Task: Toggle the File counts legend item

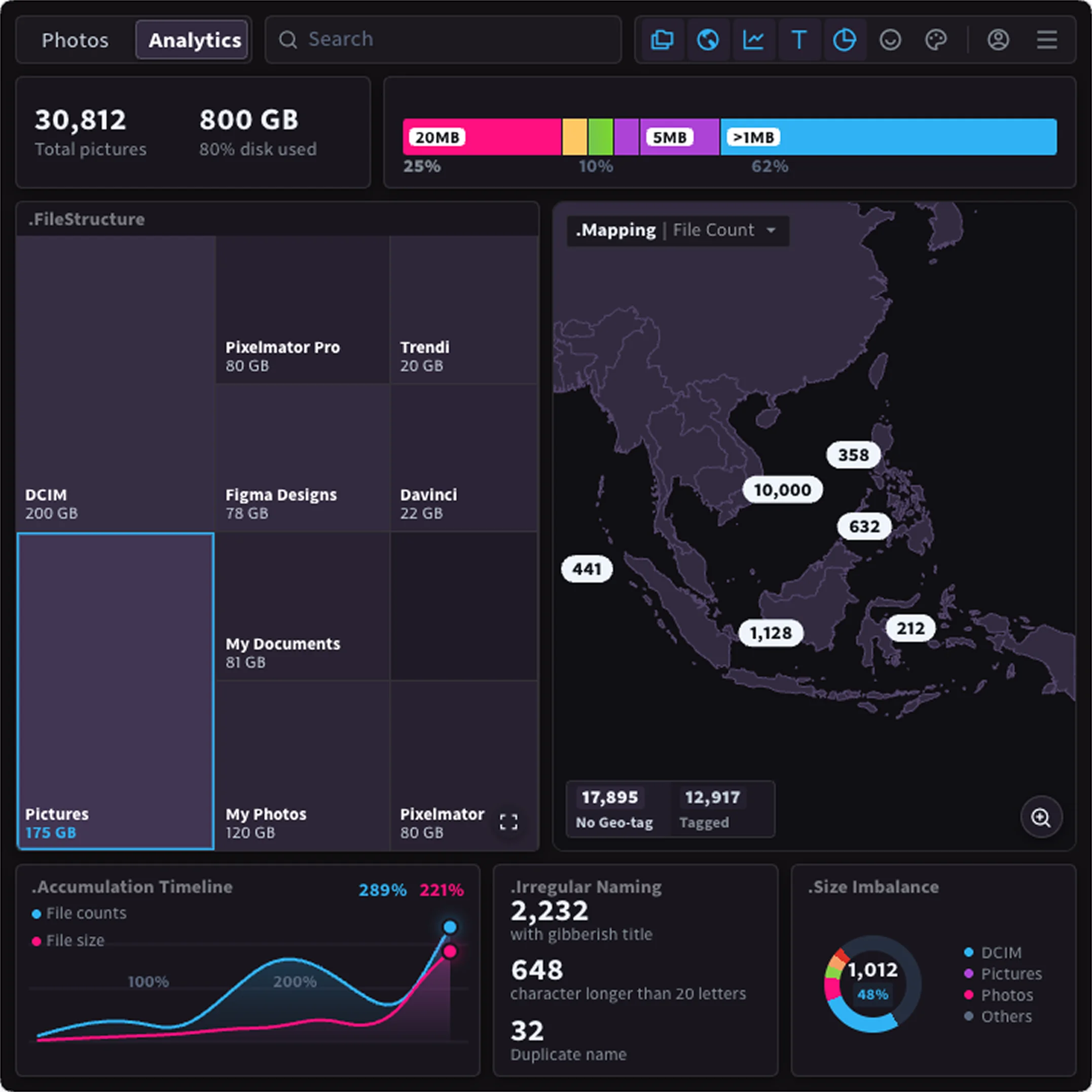Action: [x=79, y=914]
